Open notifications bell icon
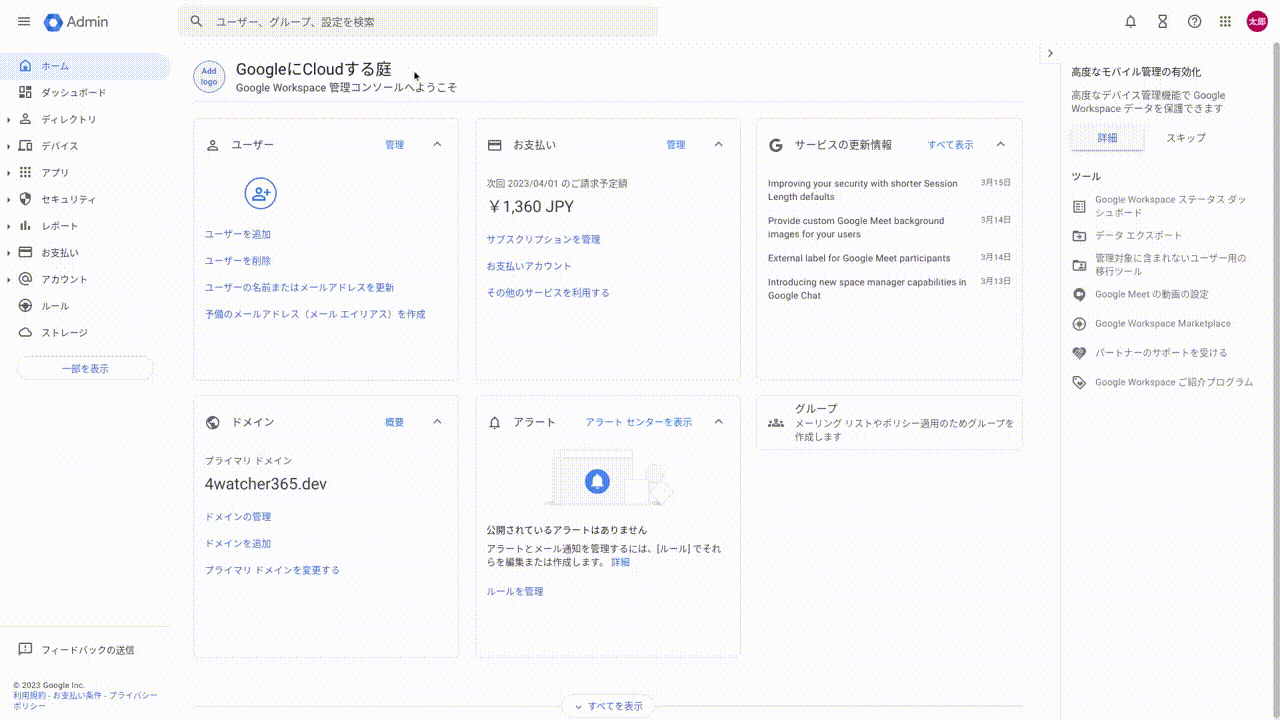The width and height of the screenshot is (1280, 720). [1131, 21]
